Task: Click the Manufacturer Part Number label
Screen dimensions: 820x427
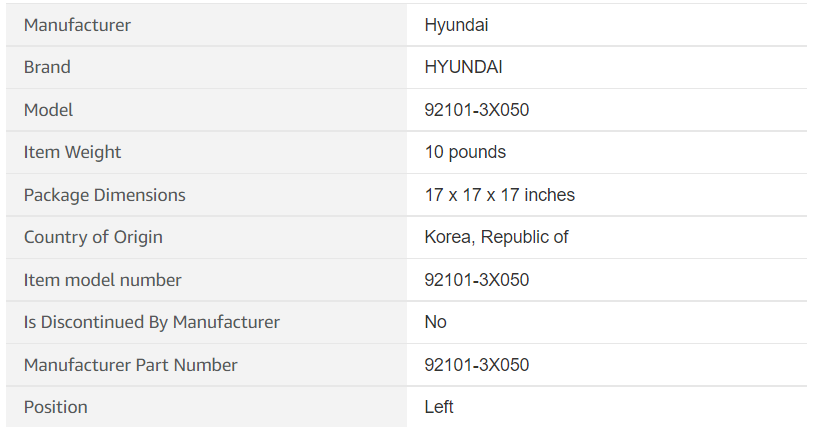Action: point(130,365)
